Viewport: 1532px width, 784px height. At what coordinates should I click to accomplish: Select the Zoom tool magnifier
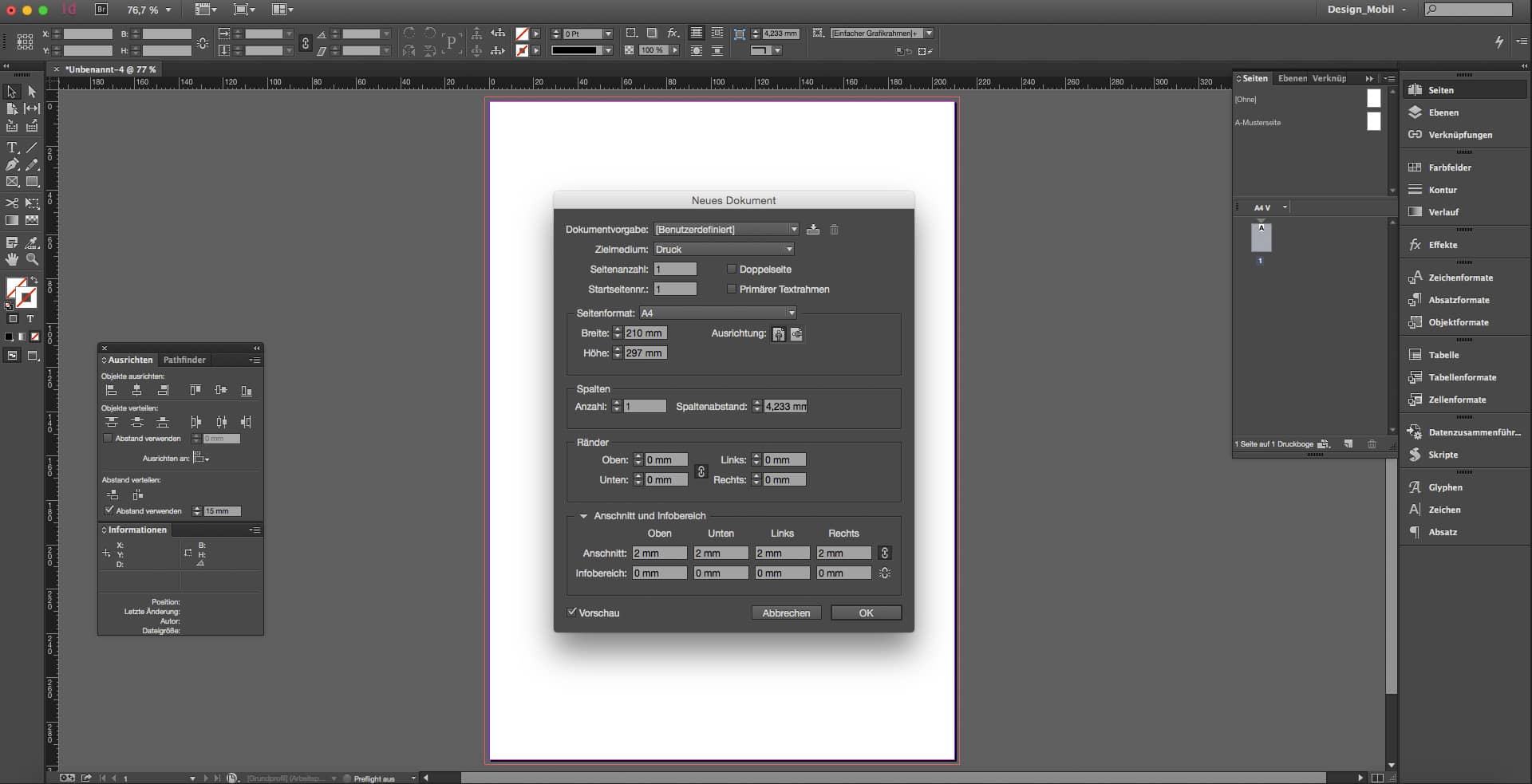pos(32,259)
